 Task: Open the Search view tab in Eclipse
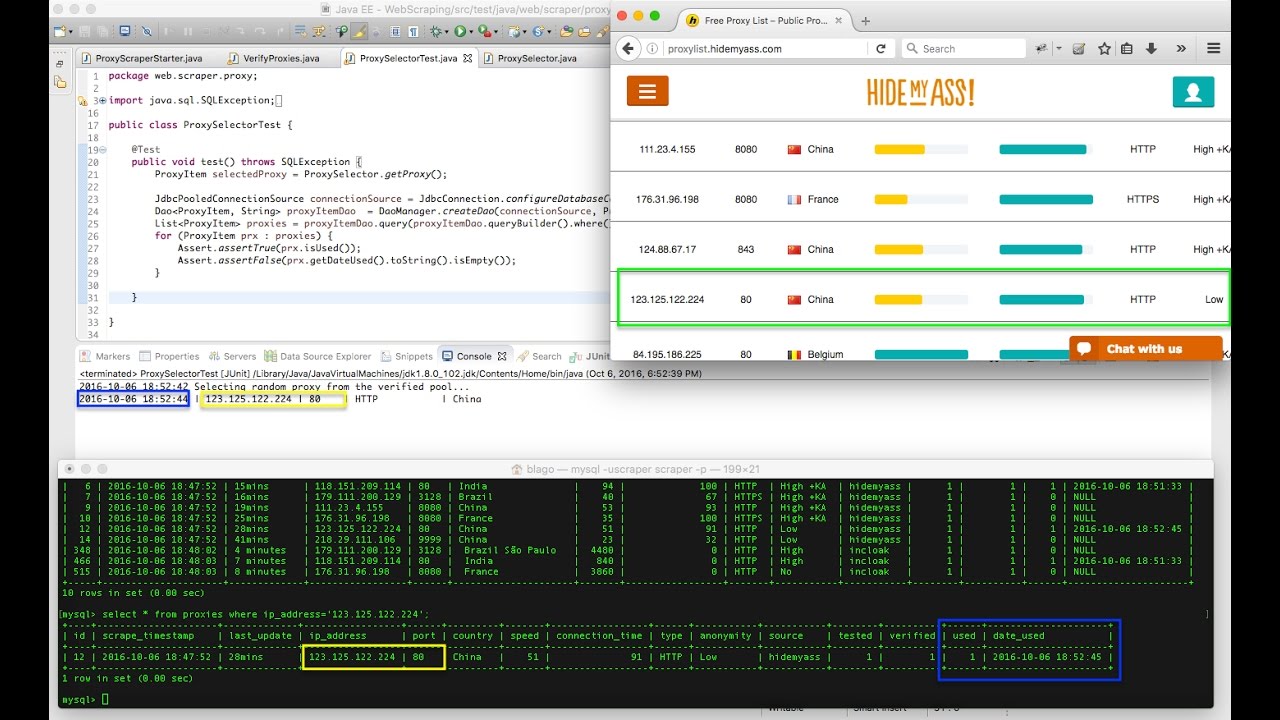point(540,356)
